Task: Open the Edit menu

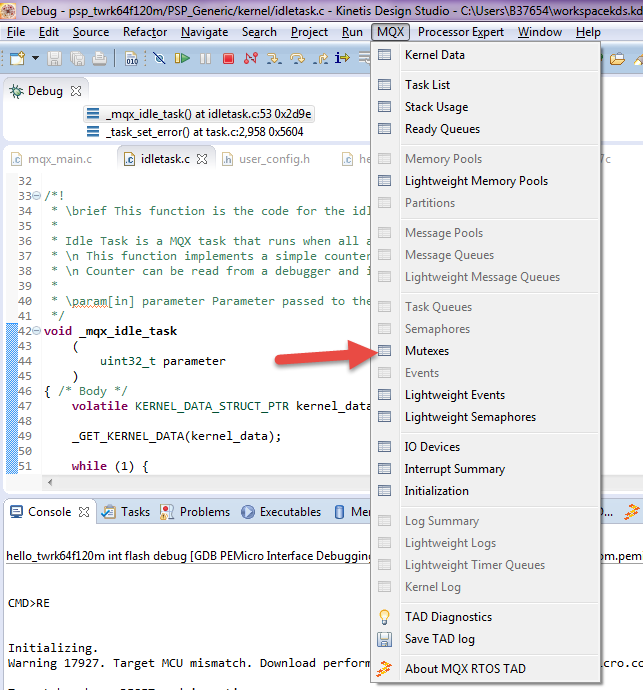Action: click(49, 32)
